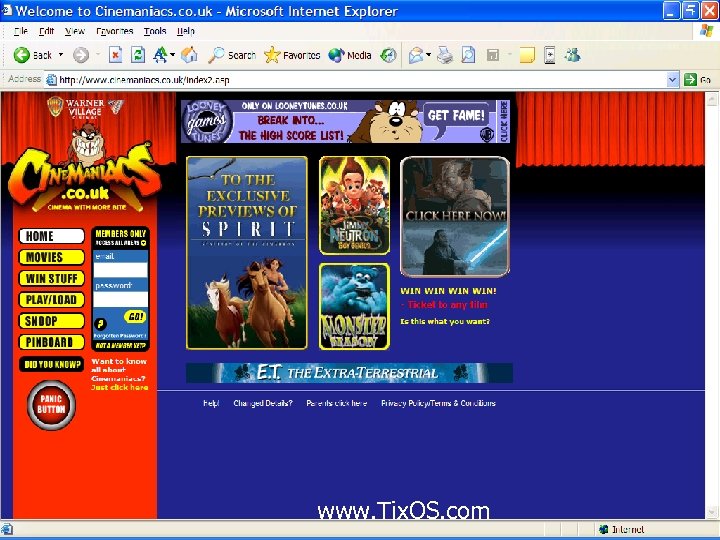Open the PINBOARD section

[x=51, y=342]
